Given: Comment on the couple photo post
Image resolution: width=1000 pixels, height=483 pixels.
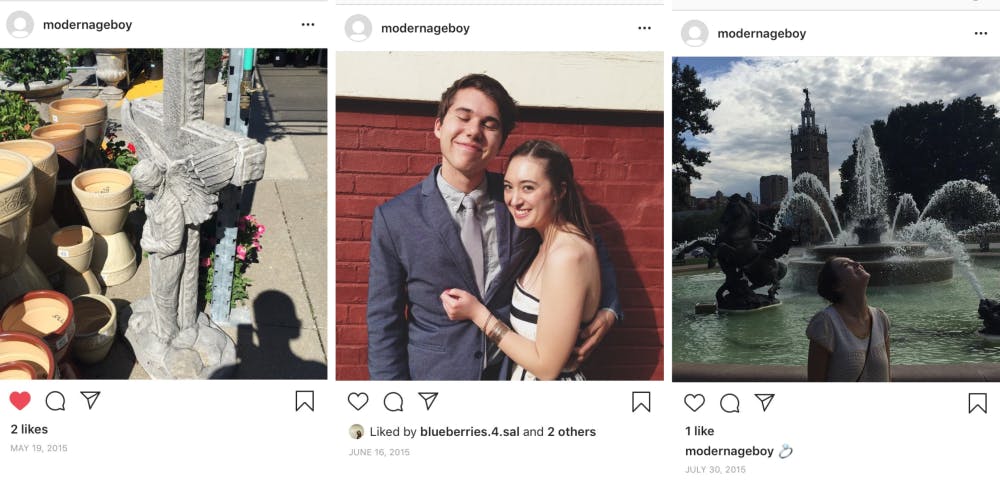Looking at the screenshot, I should tap(393, 402).
